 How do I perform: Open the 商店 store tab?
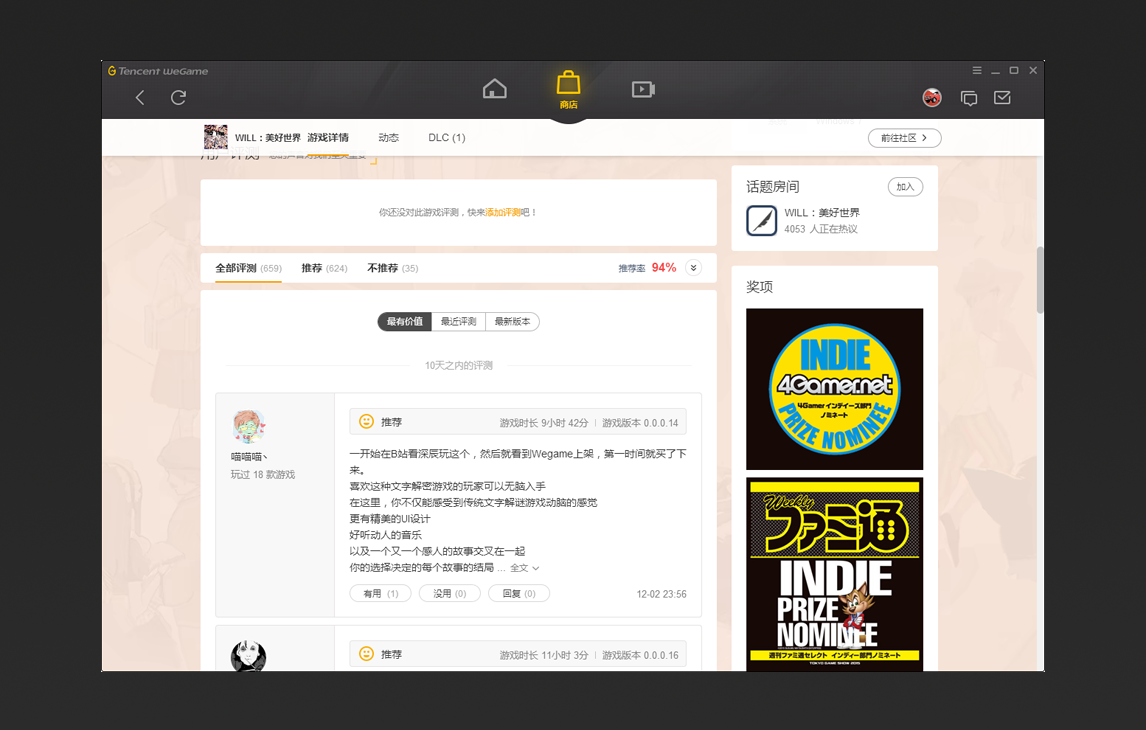(569, 90)
